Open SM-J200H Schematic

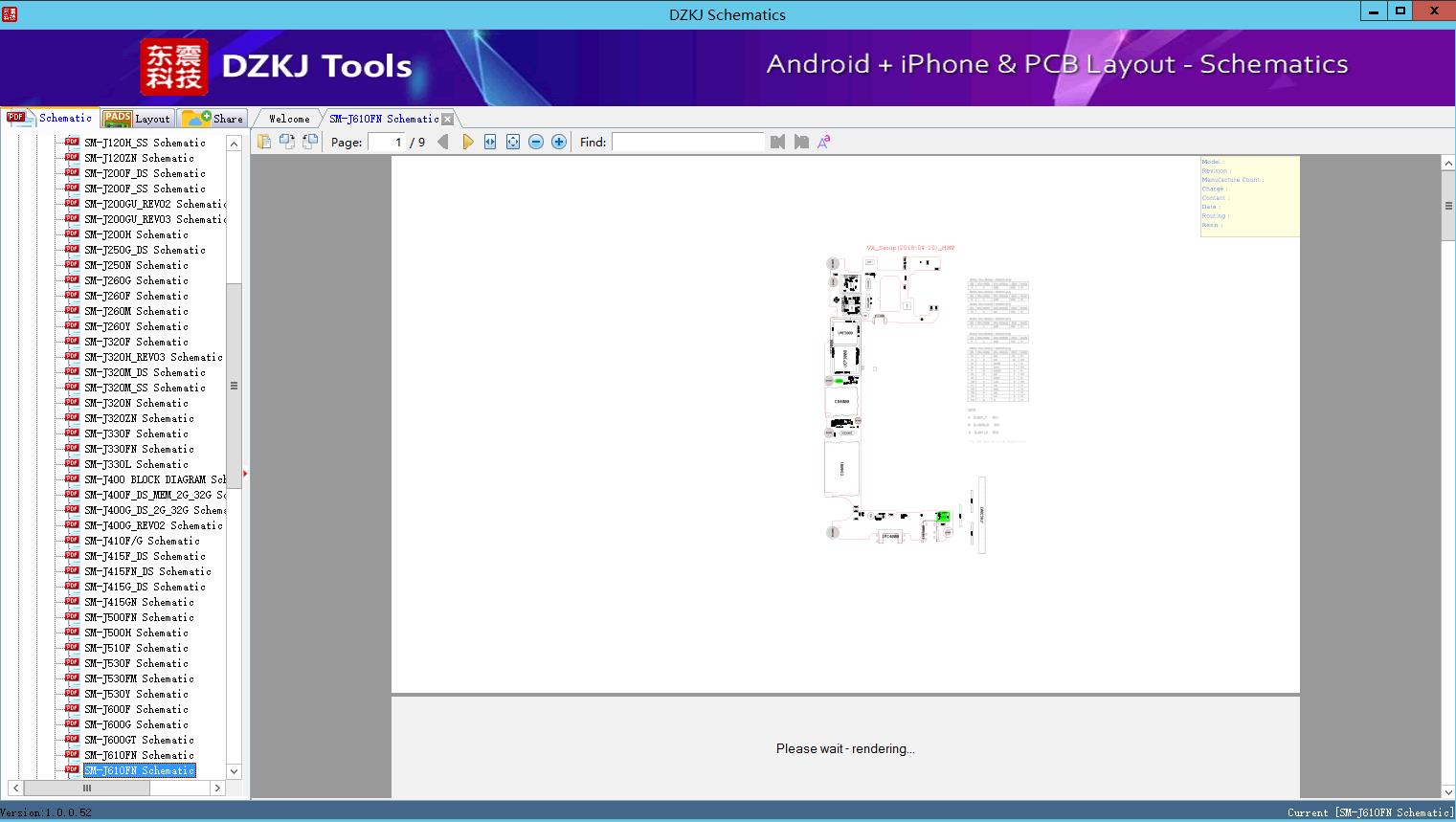coord(136,234)
